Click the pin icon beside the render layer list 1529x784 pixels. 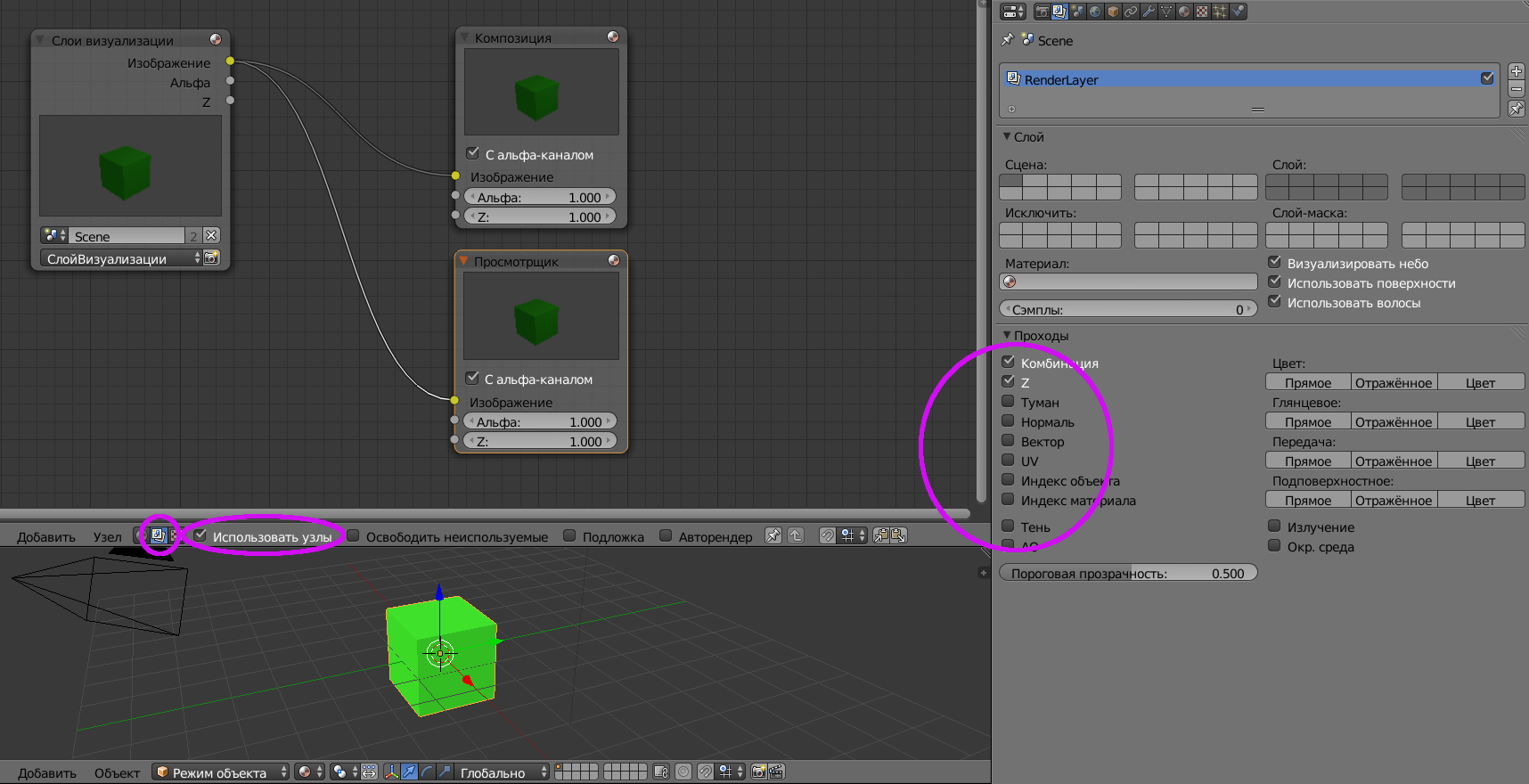[x=1517, y=109]
